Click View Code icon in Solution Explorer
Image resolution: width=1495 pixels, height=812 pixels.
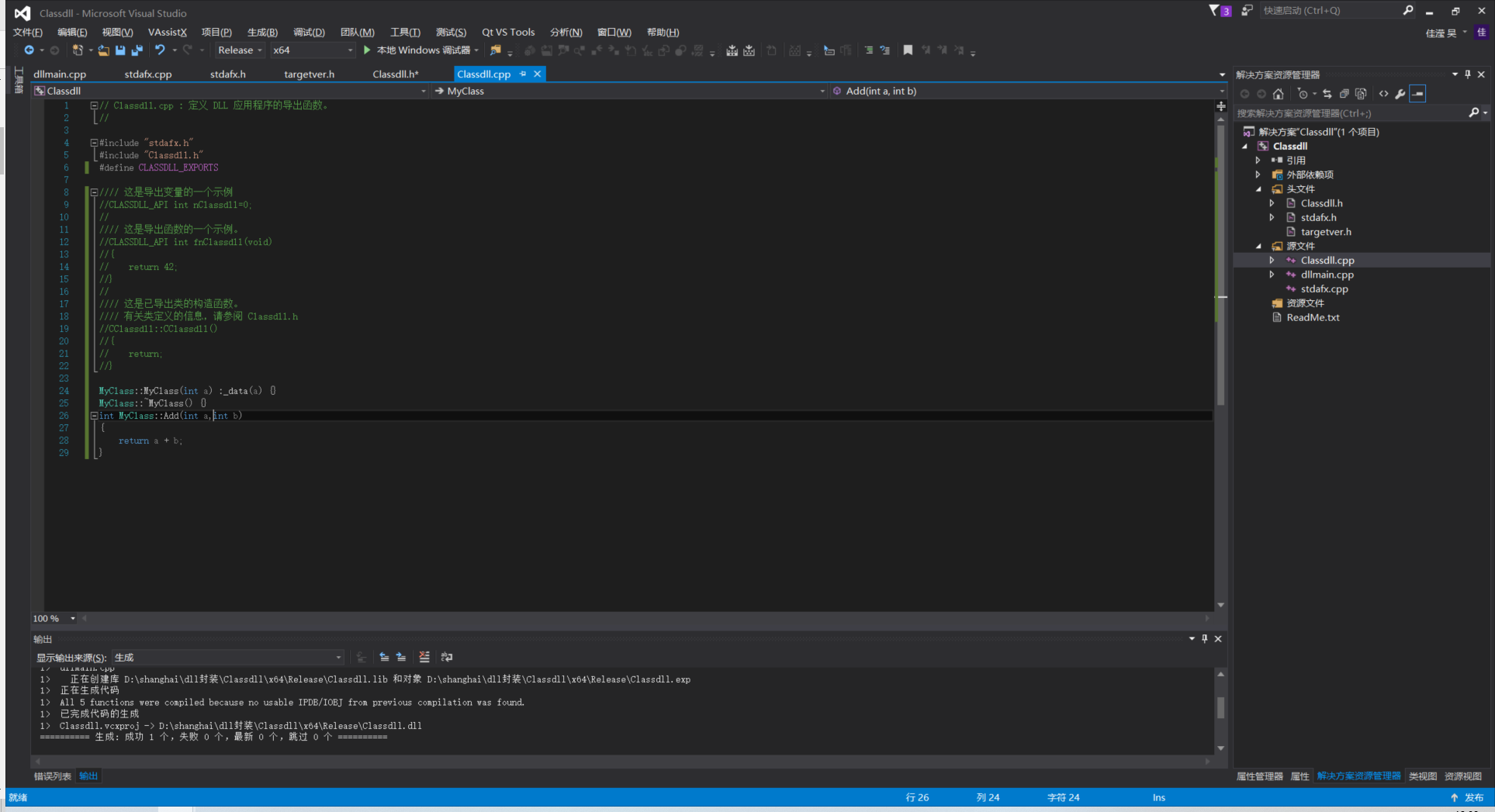(x=1384, y=94)
